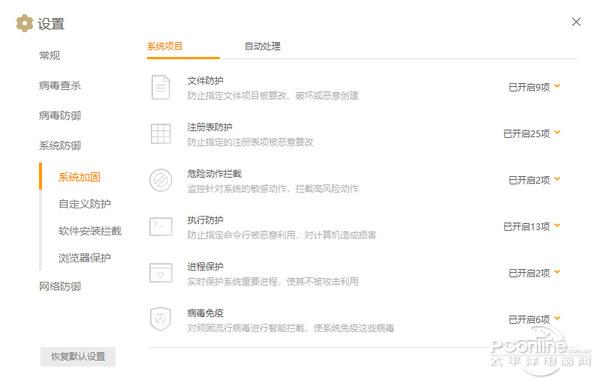Switch to the 自动处理 tab
This screenshot has height=386, width=600.
pyautogui.click(x=262, y=46)
